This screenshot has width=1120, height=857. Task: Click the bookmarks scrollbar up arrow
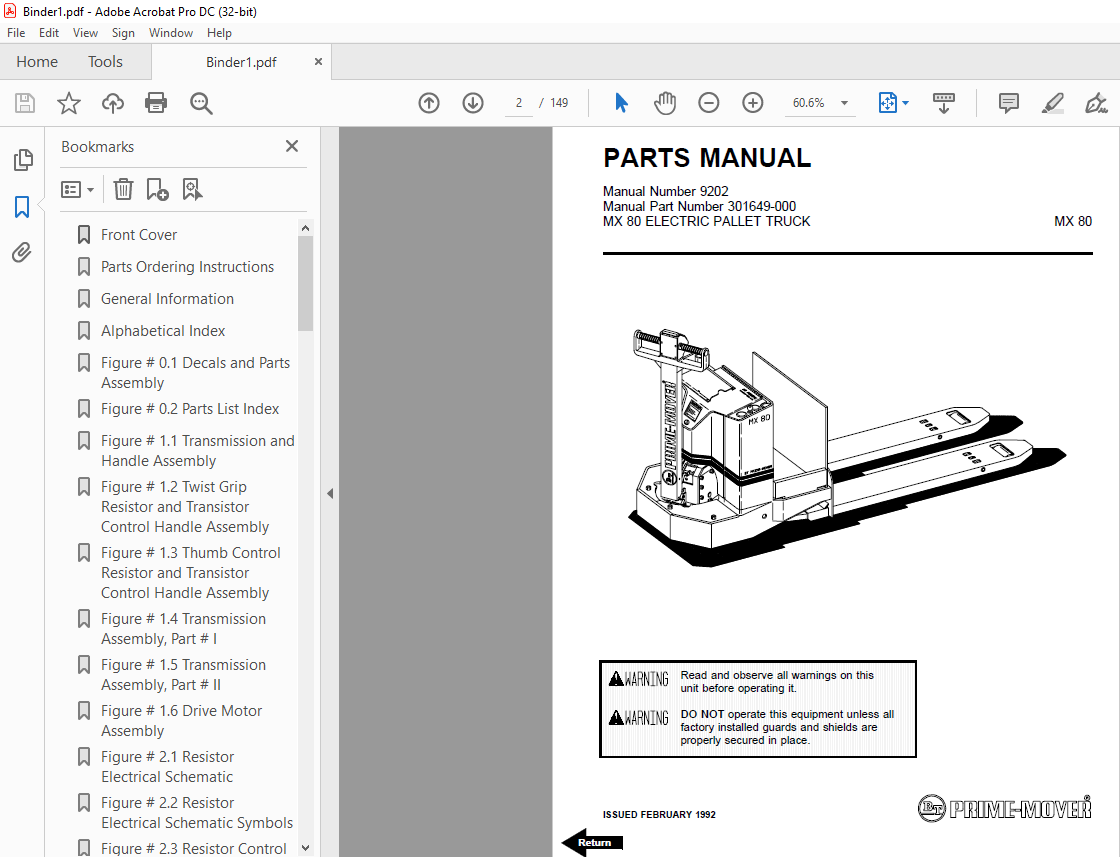tap(306, 229)
